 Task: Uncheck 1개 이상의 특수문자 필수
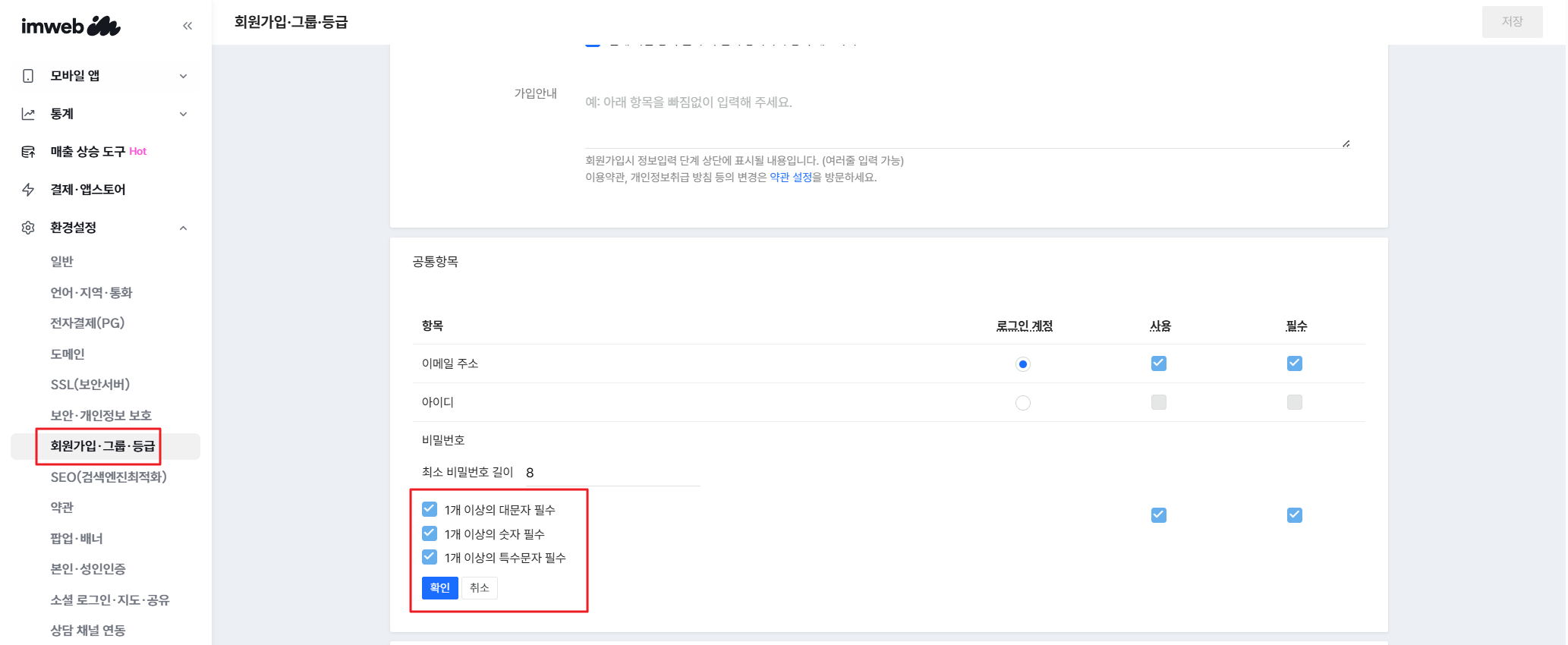click(x=430, y=557)
